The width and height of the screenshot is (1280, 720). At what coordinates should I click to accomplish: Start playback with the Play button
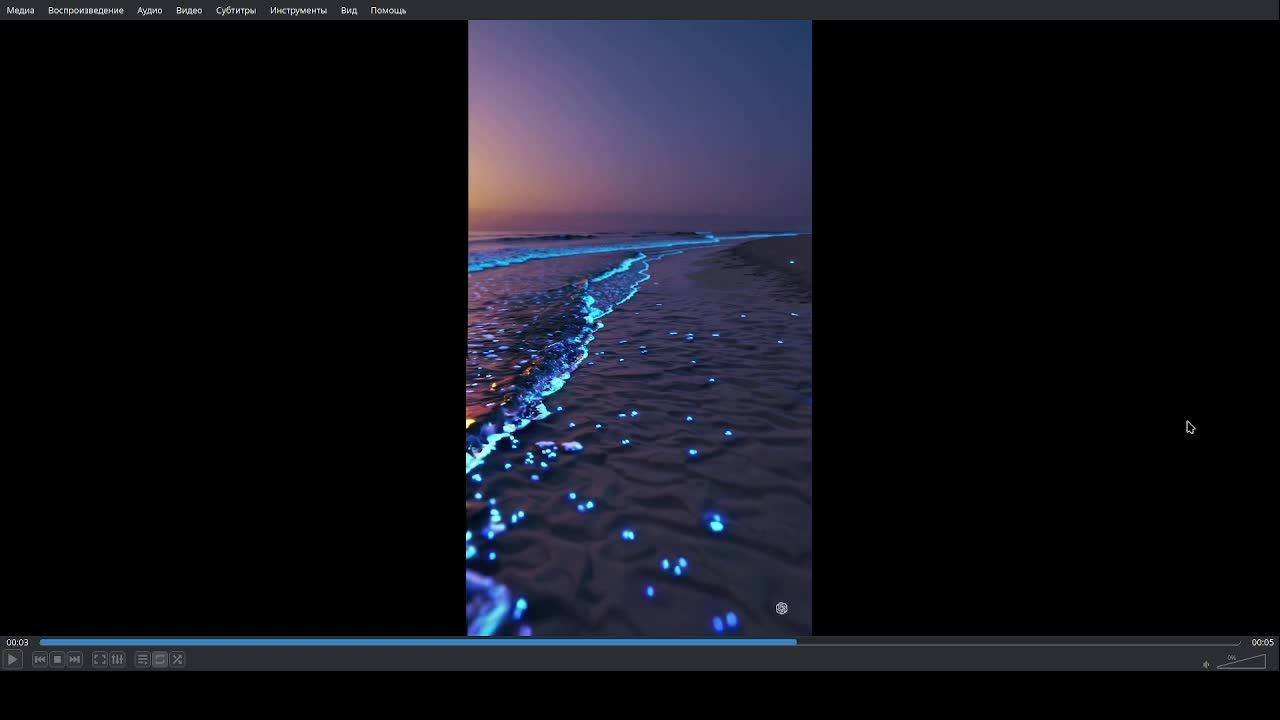(12, 659)
